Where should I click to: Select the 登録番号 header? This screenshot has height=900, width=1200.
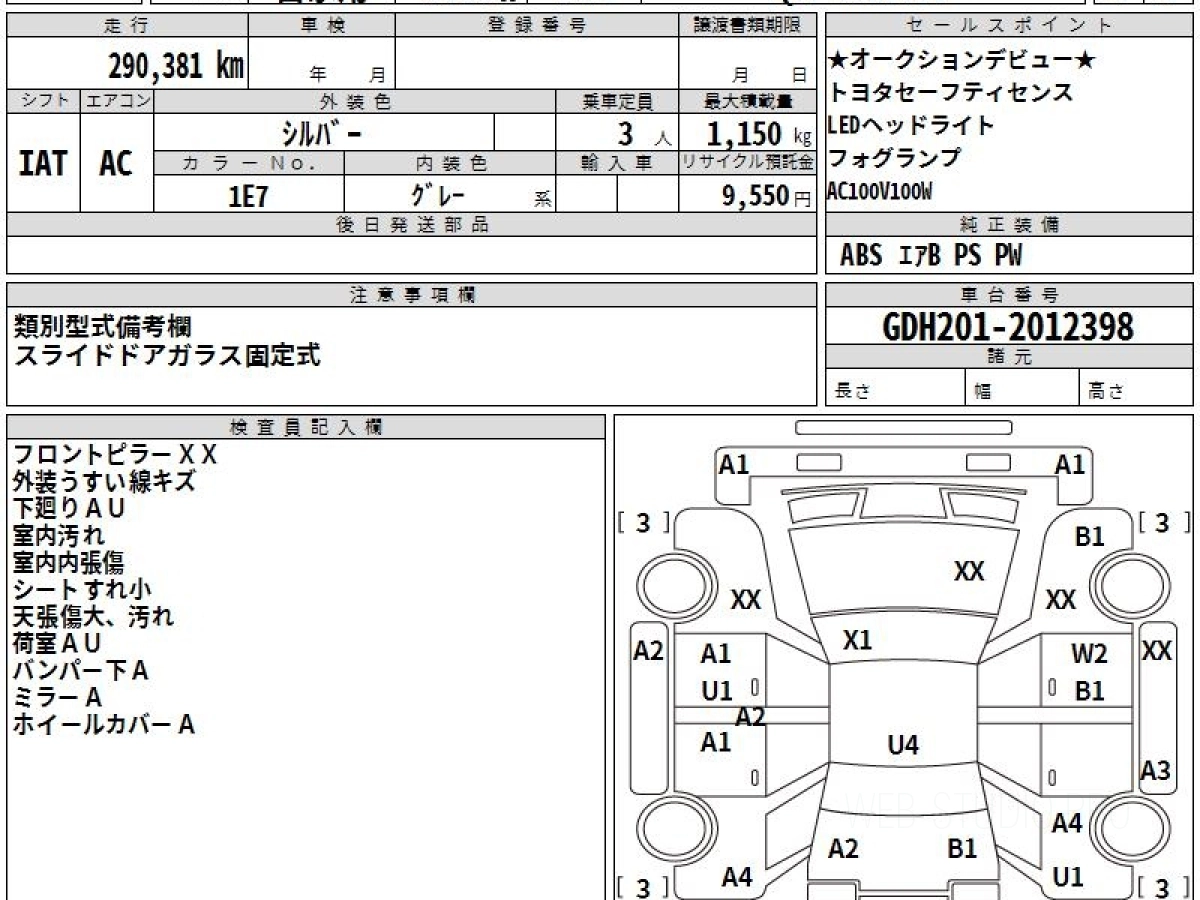[537, 26]
